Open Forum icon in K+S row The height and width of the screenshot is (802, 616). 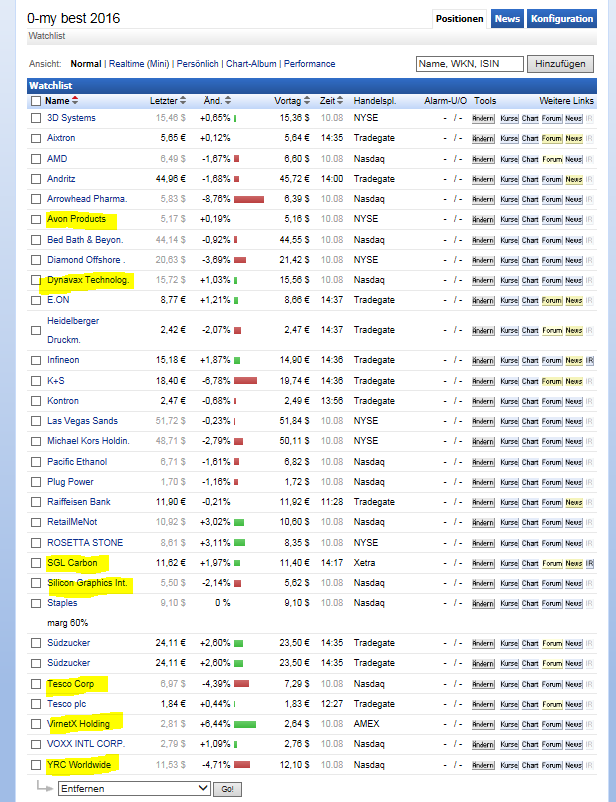coord(552,381)
